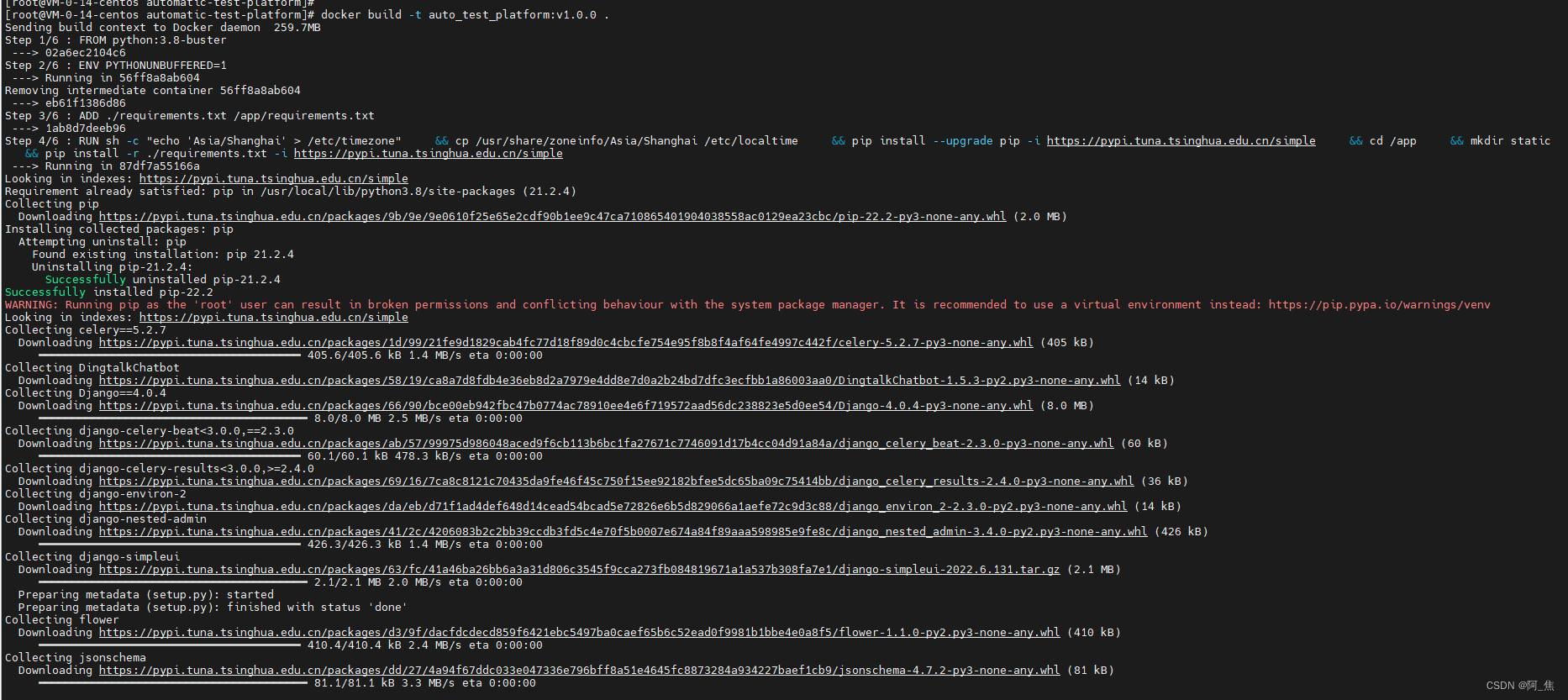Open the tsinghua simple index link in Step 4/6 pip upgrade
The image size is (1568, 700).
pyautogui.click(x=1181, y=141)
